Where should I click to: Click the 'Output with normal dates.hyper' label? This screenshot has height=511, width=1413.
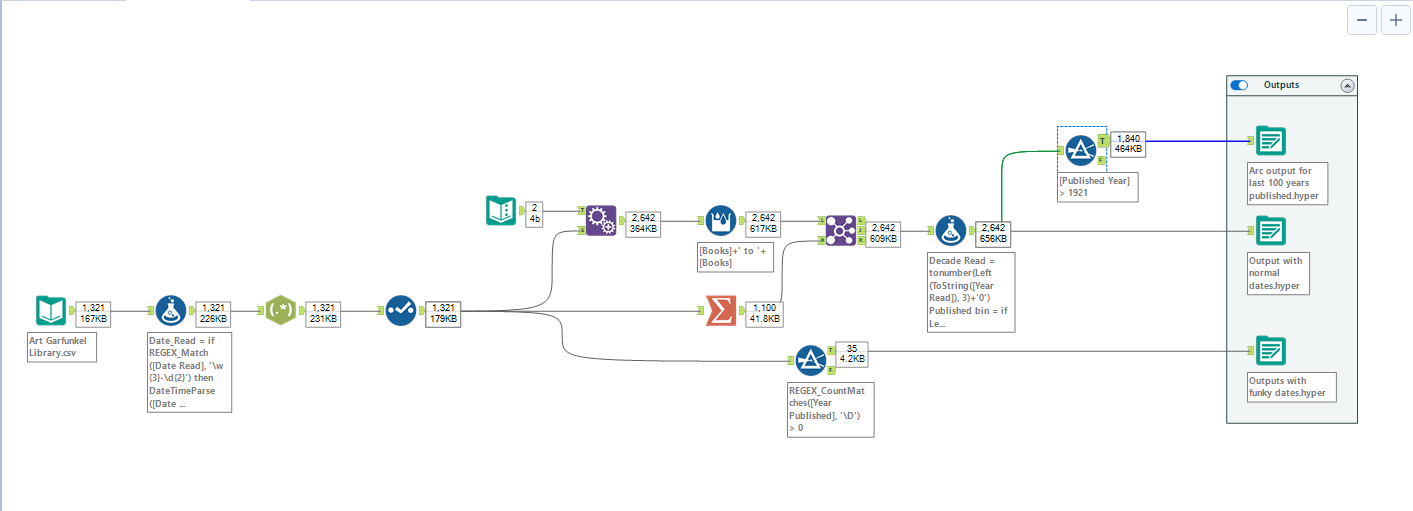(x=1278, y=273)
